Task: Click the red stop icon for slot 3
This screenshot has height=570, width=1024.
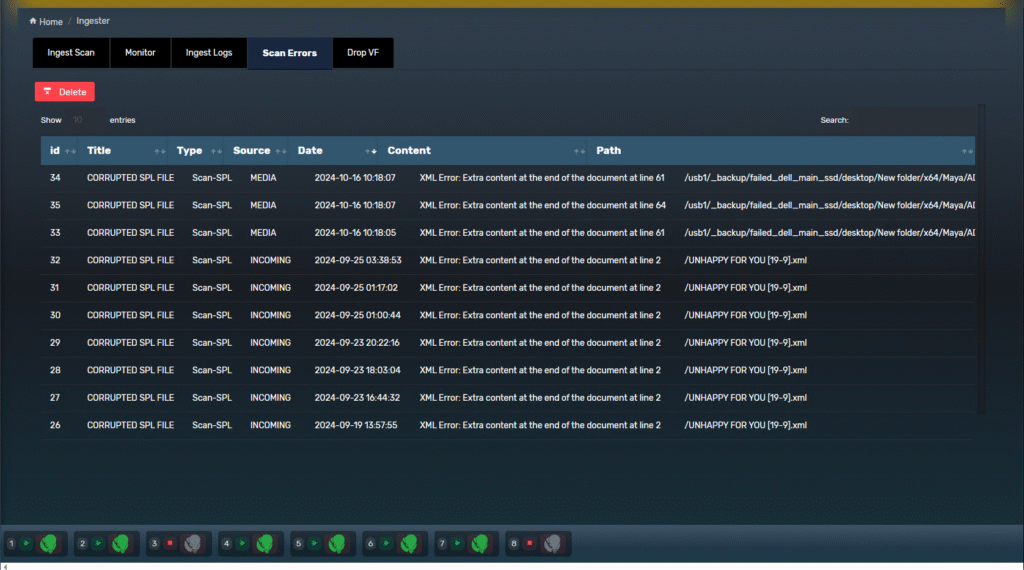Action: pos(170,544)
